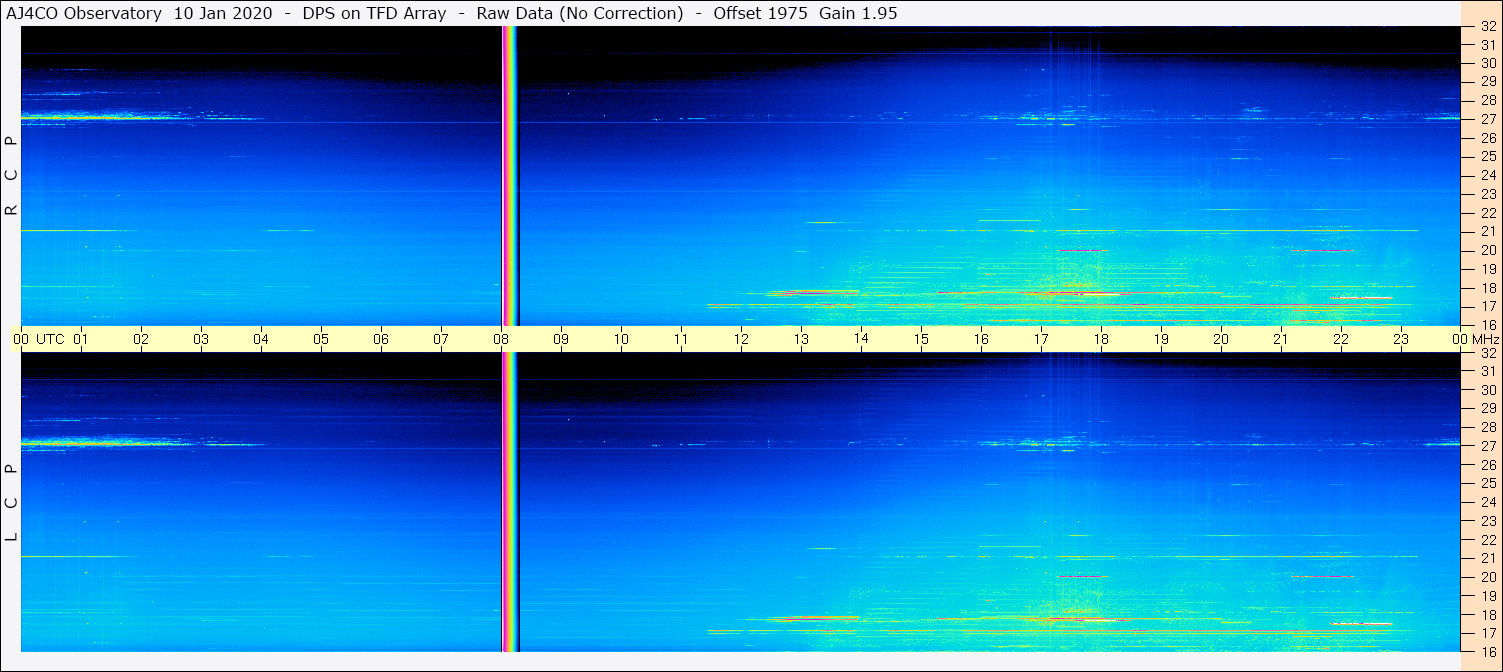
Task: Click the 16 MHz label in LCP scale
Action: tap(1488, 651)
